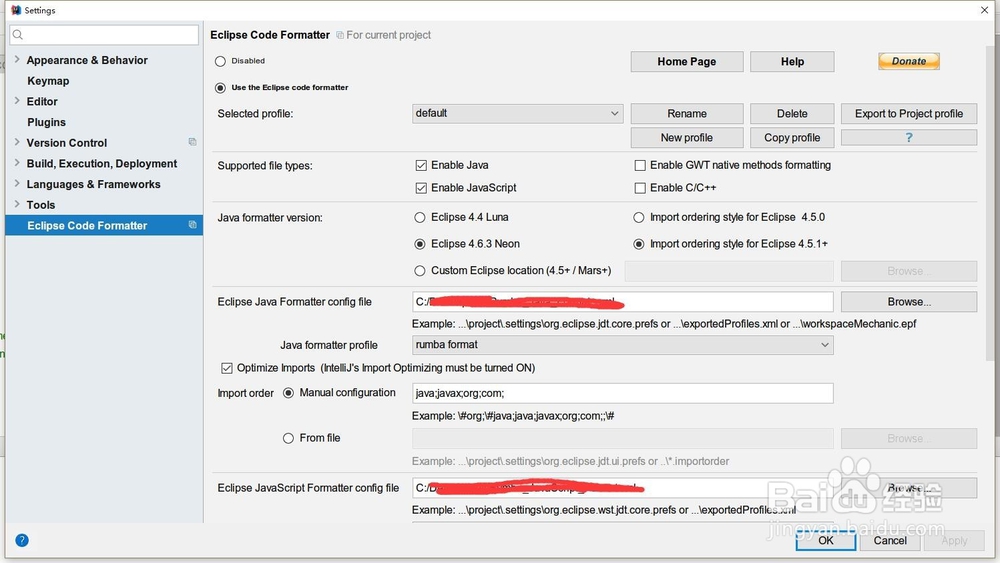The height and width of the screenshot is (563, 1000).
Task: Open Languages & Frameworks settings
Action: (93, 184)
